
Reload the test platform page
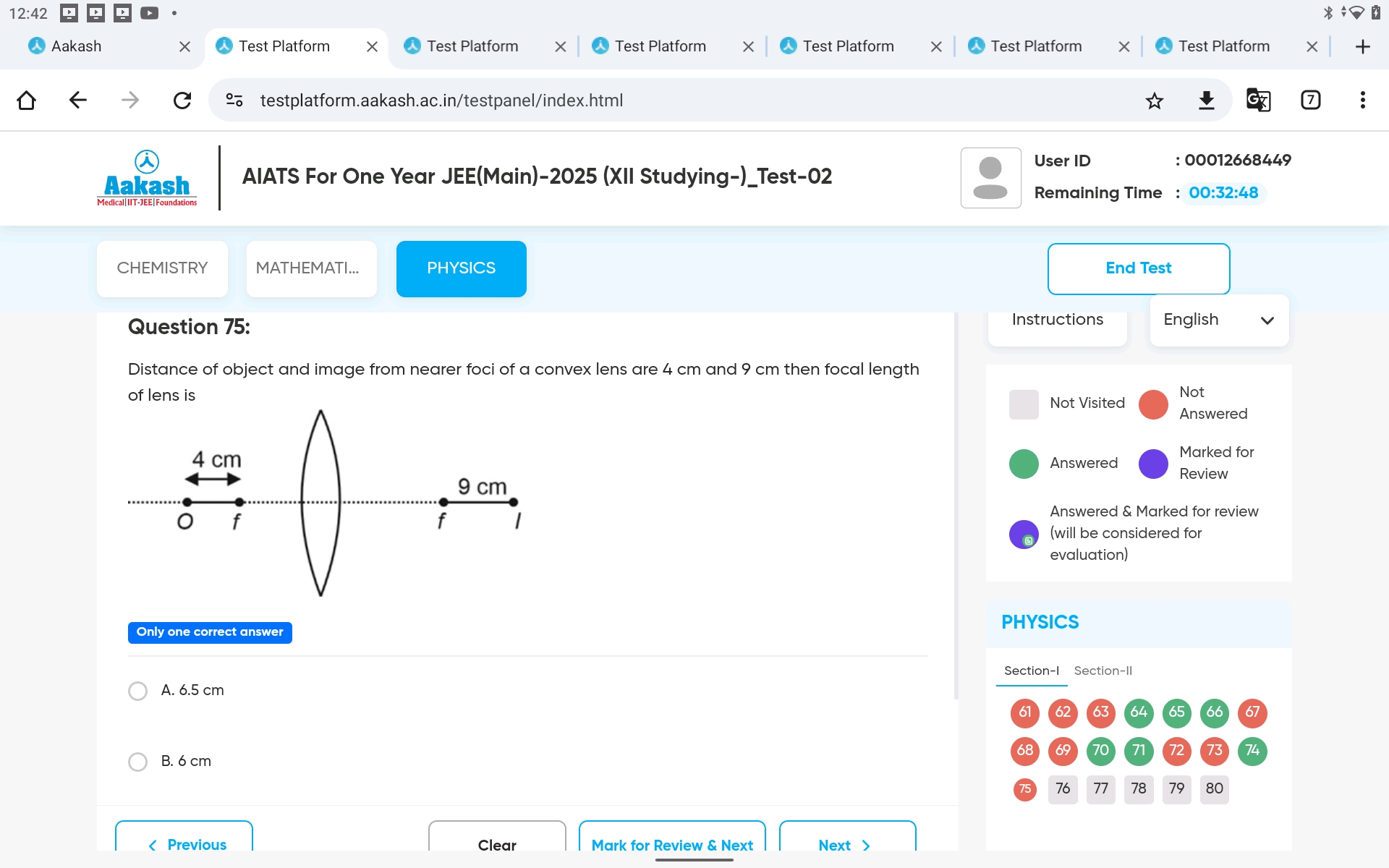(x=182, y=100)
